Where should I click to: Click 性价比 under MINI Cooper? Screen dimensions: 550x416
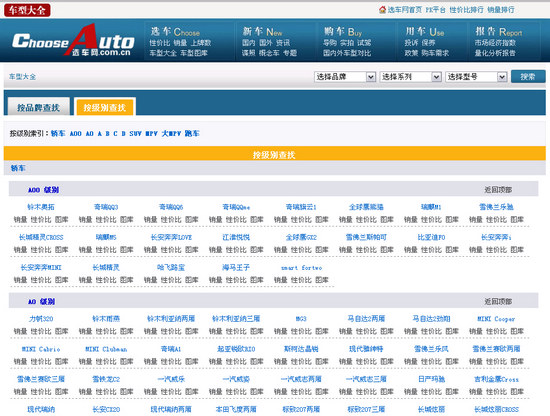coord(496,331)
